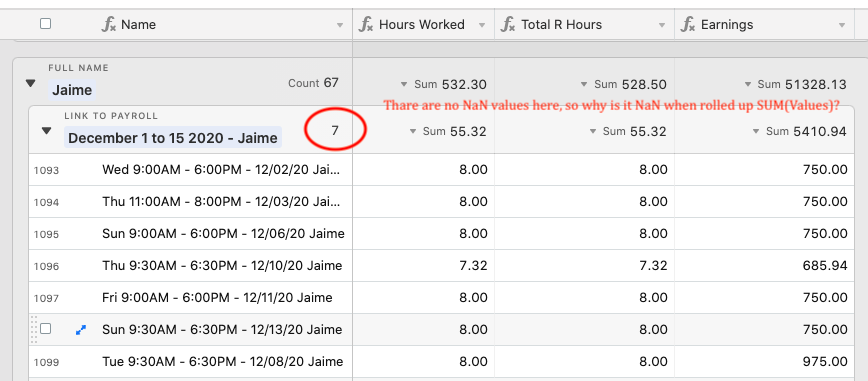Click the Earnings column header
The height and width of the screenshot is (381, 868).
[764, 24]
